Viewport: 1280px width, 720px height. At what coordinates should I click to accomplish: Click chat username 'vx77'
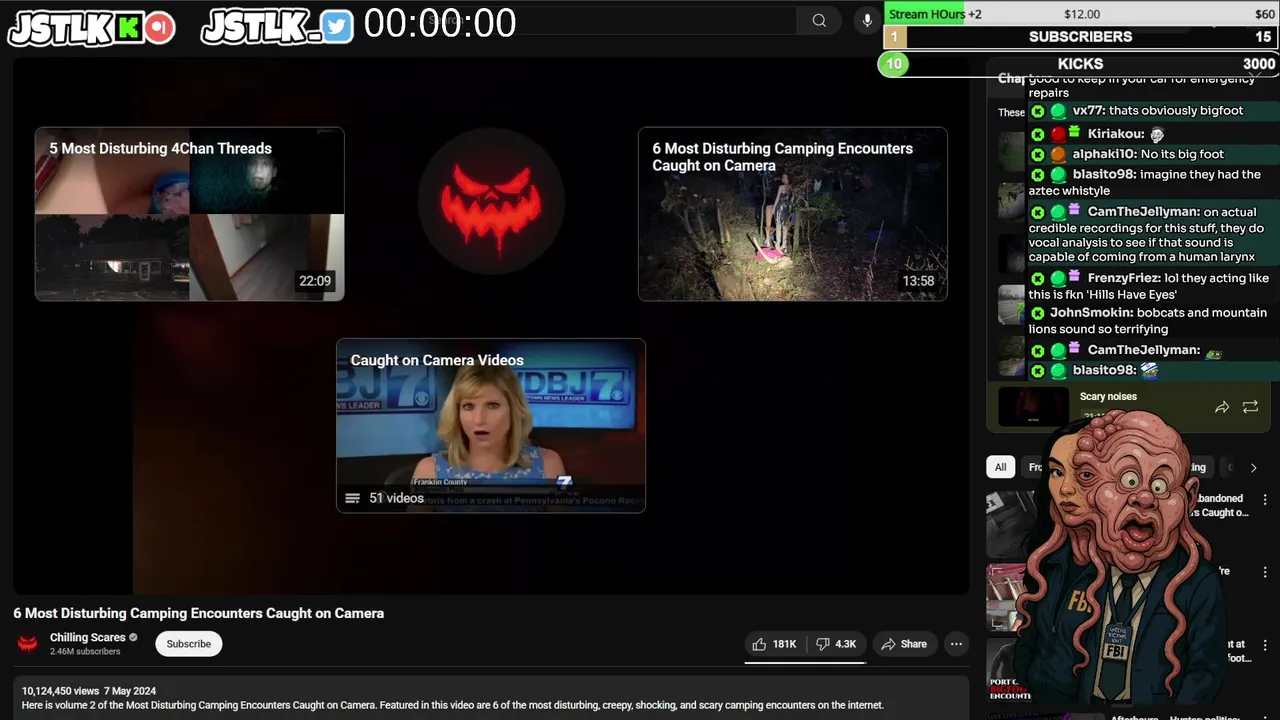pyautogui.click(x=1088, y=111)
